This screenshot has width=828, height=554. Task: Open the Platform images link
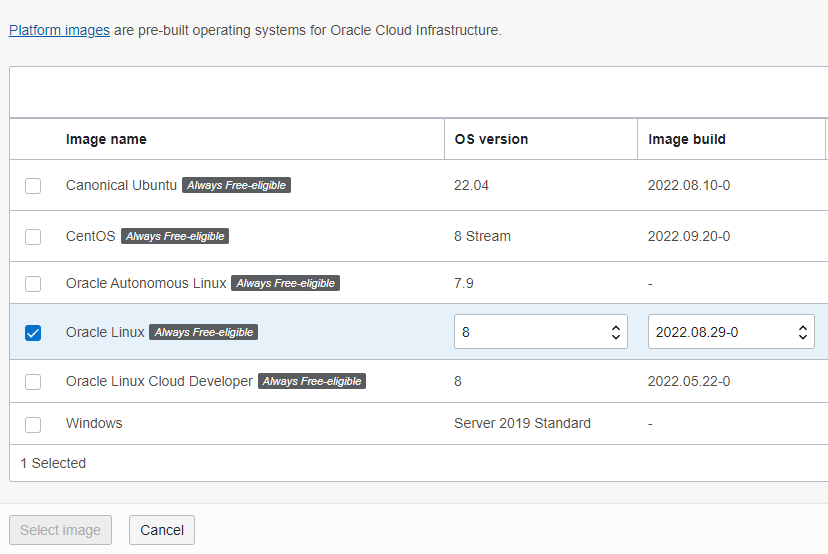click(x=59, y=30)
